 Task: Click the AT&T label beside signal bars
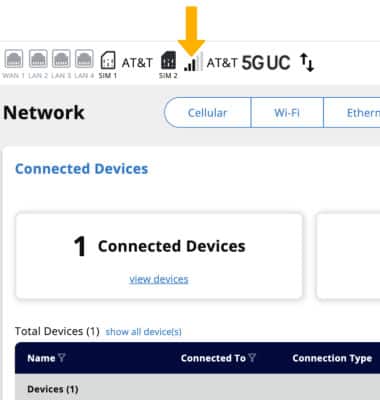(222, 62)
